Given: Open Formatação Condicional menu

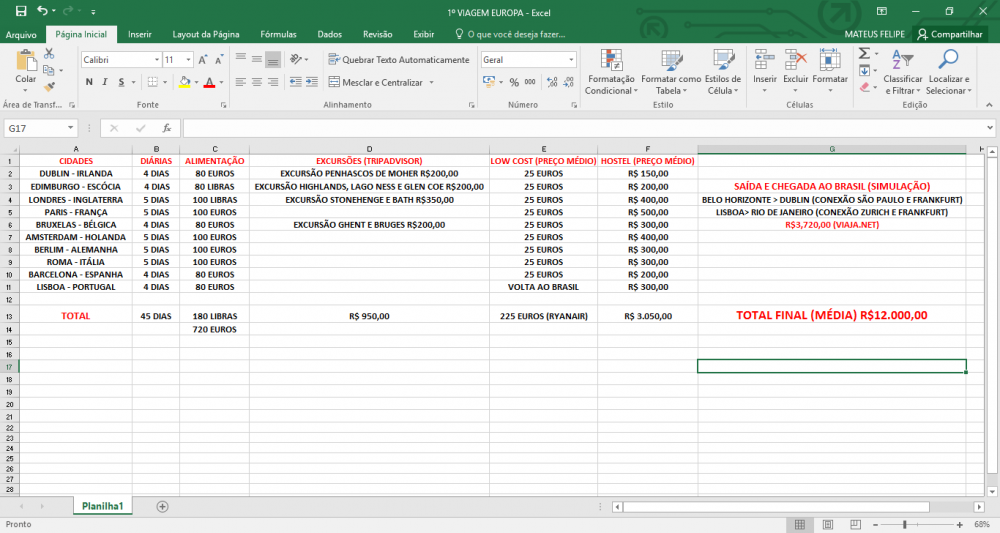Looking at the screenshot, I should [610, 70].
